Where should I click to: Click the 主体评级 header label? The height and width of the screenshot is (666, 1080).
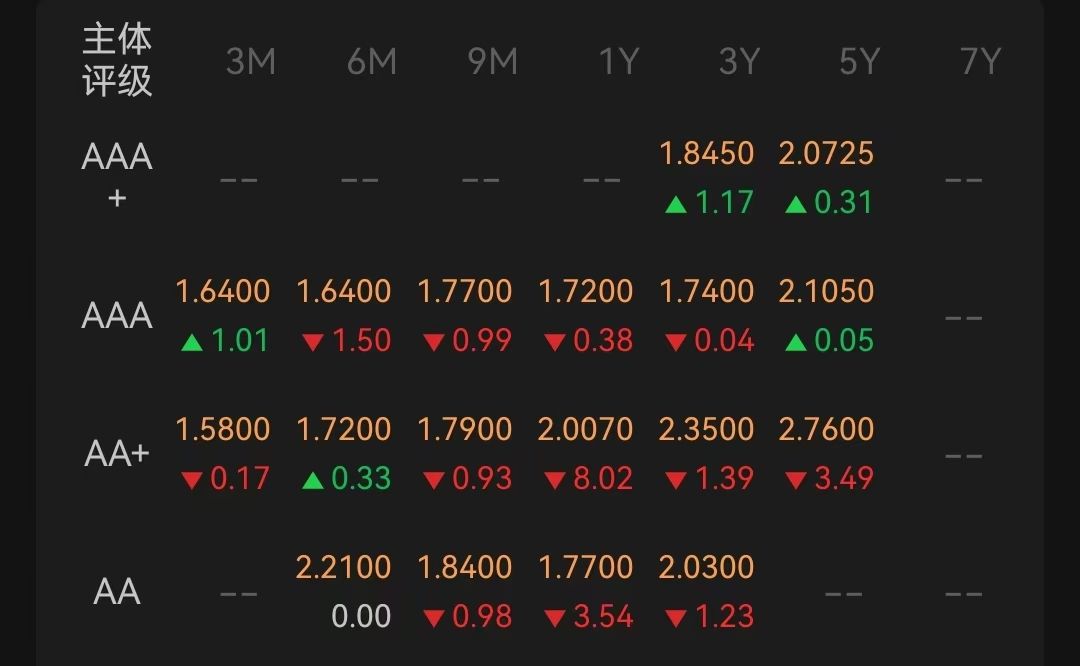tap(117, 60)
